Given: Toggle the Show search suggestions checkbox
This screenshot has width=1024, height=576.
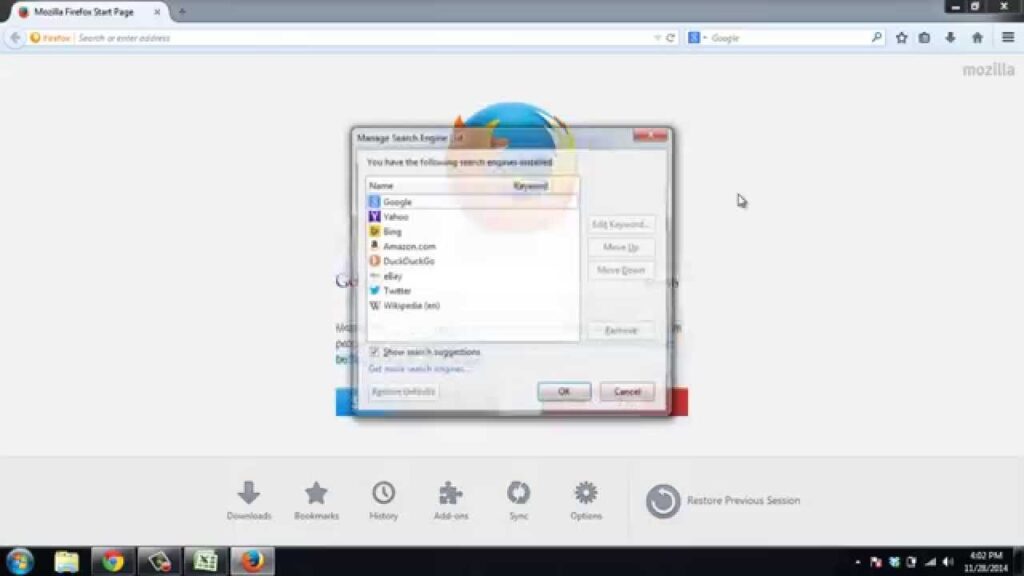Looking at the screenshot, I should click(374, 352).
